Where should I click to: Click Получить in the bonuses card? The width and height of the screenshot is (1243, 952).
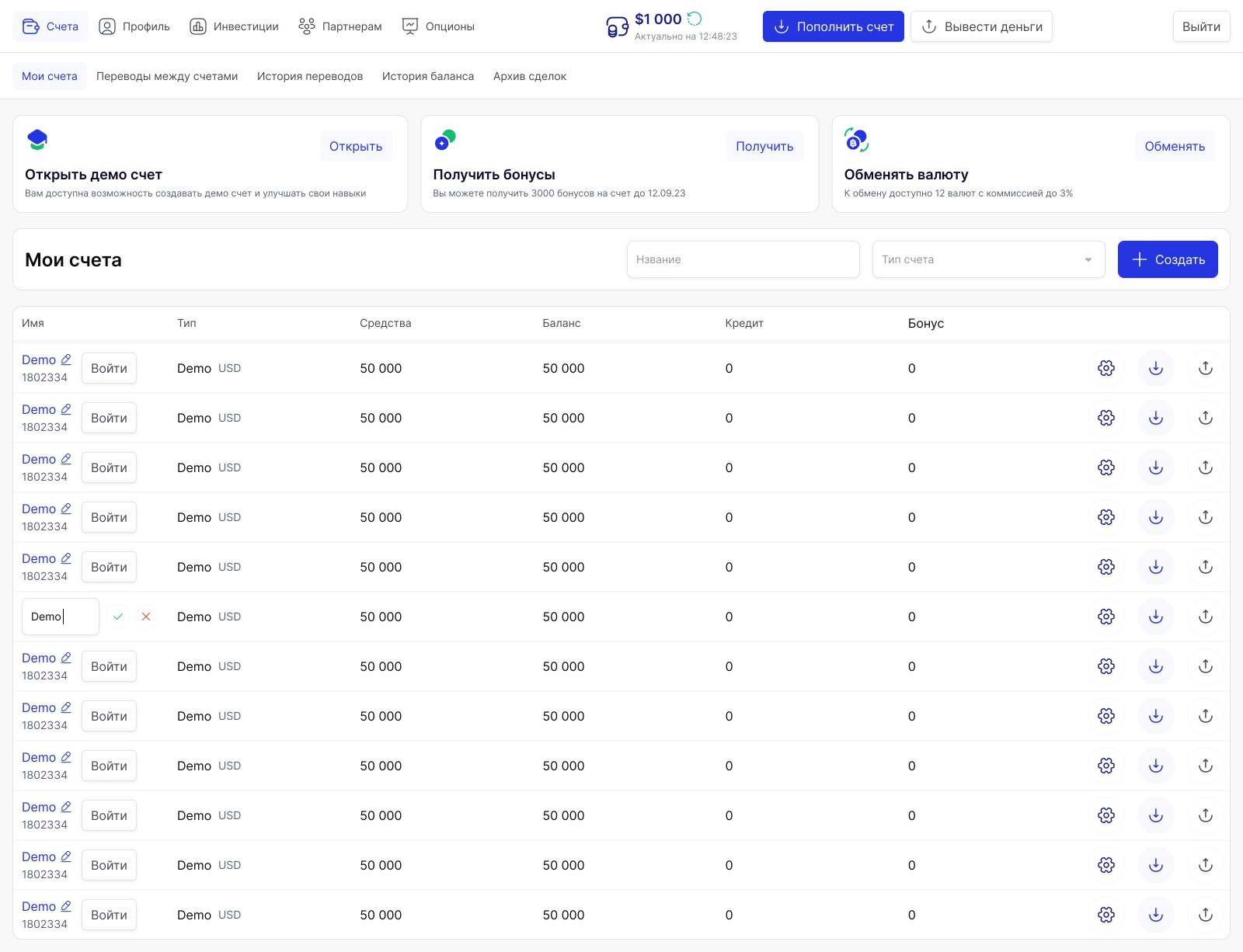(764, 146)
